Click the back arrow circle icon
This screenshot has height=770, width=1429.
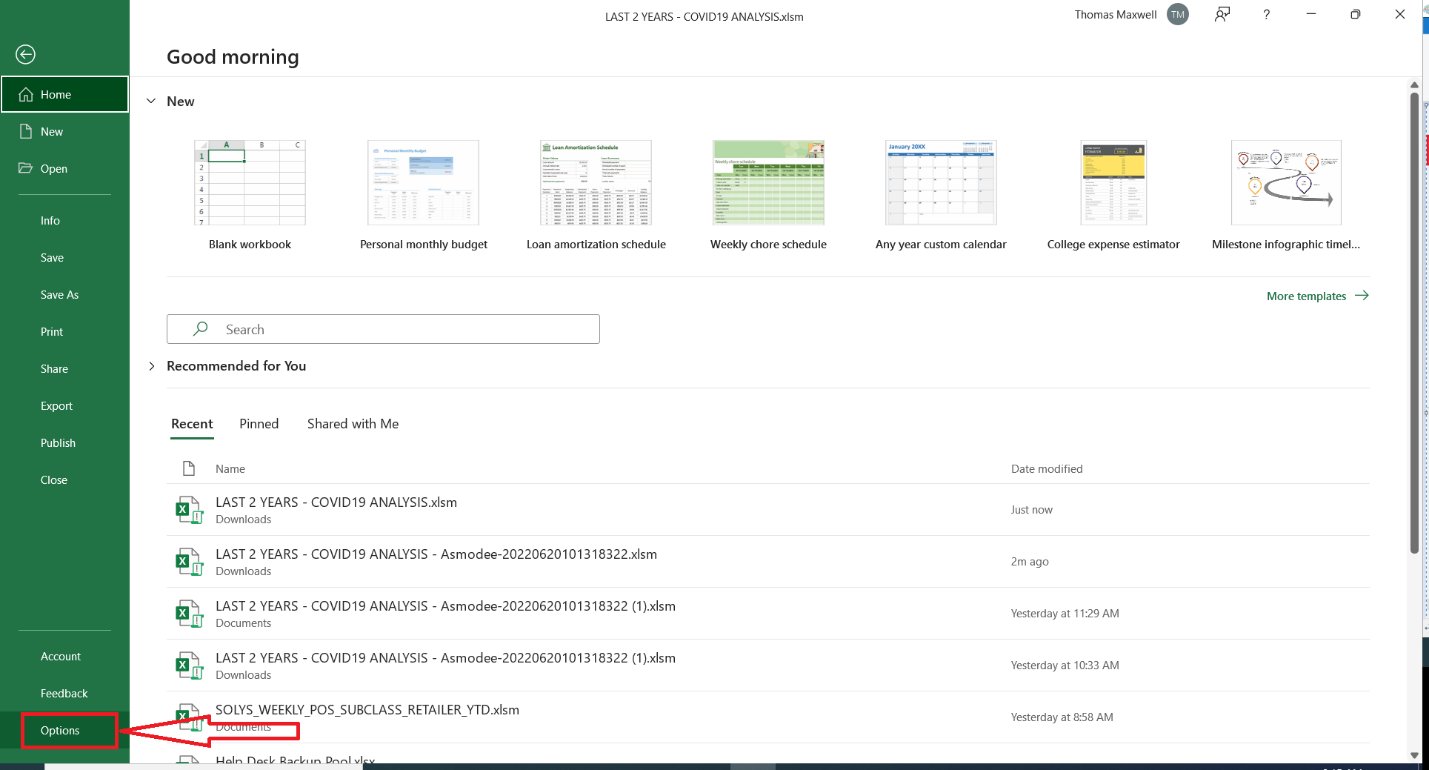tap(26, 55)
